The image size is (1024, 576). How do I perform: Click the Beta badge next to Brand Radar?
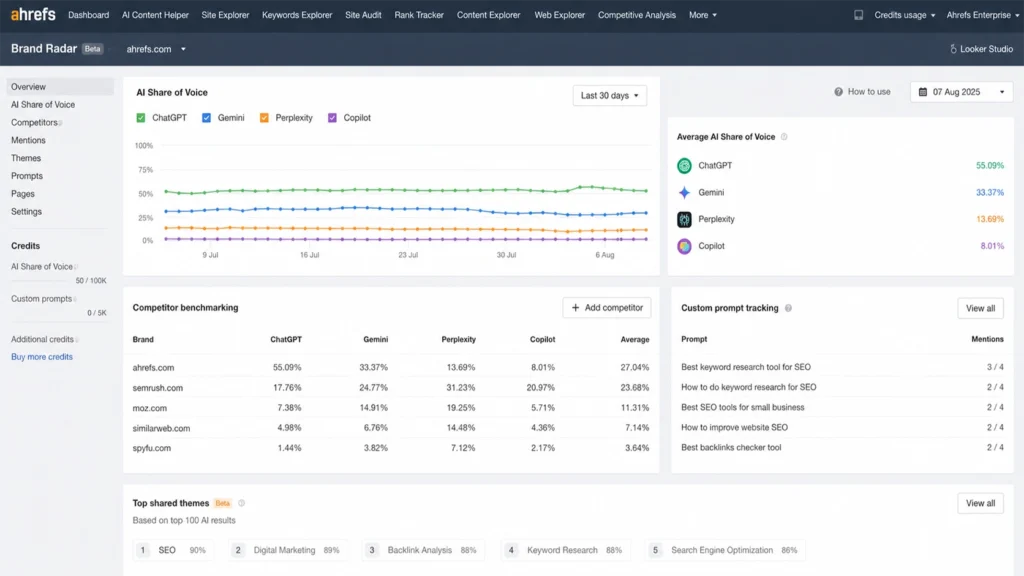[93, 49]
